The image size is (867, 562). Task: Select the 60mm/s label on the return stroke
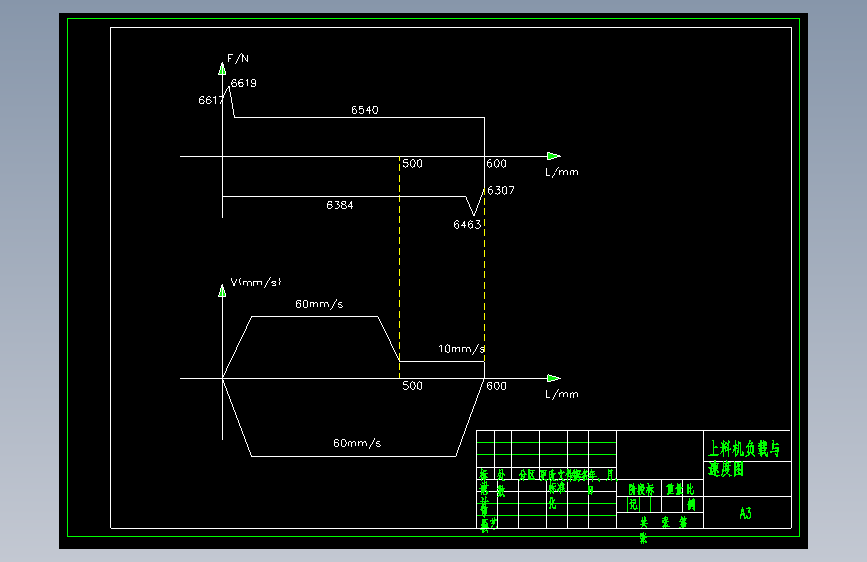coord(357,443)
